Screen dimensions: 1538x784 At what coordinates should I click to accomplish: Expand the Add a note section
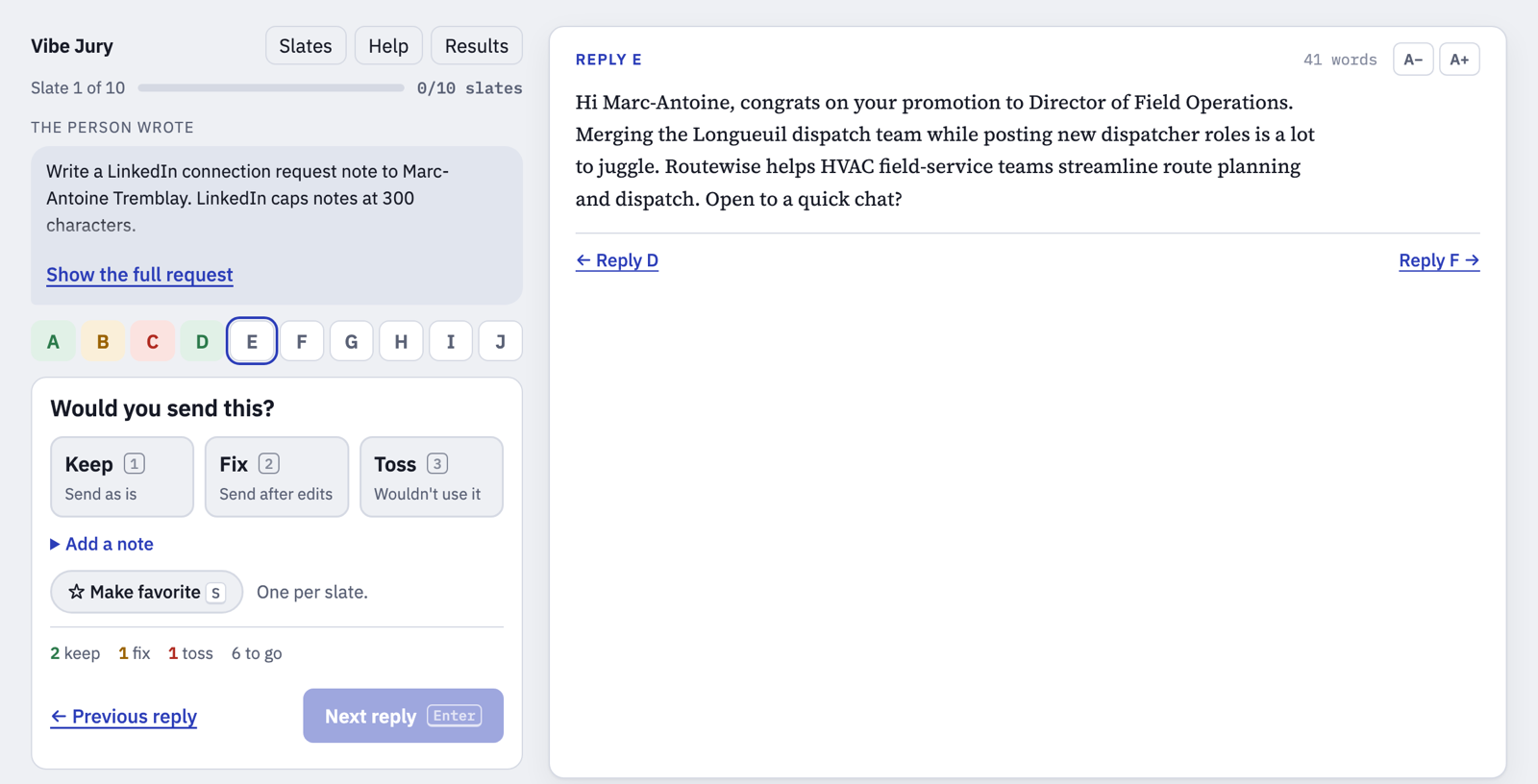click(102, 544)
